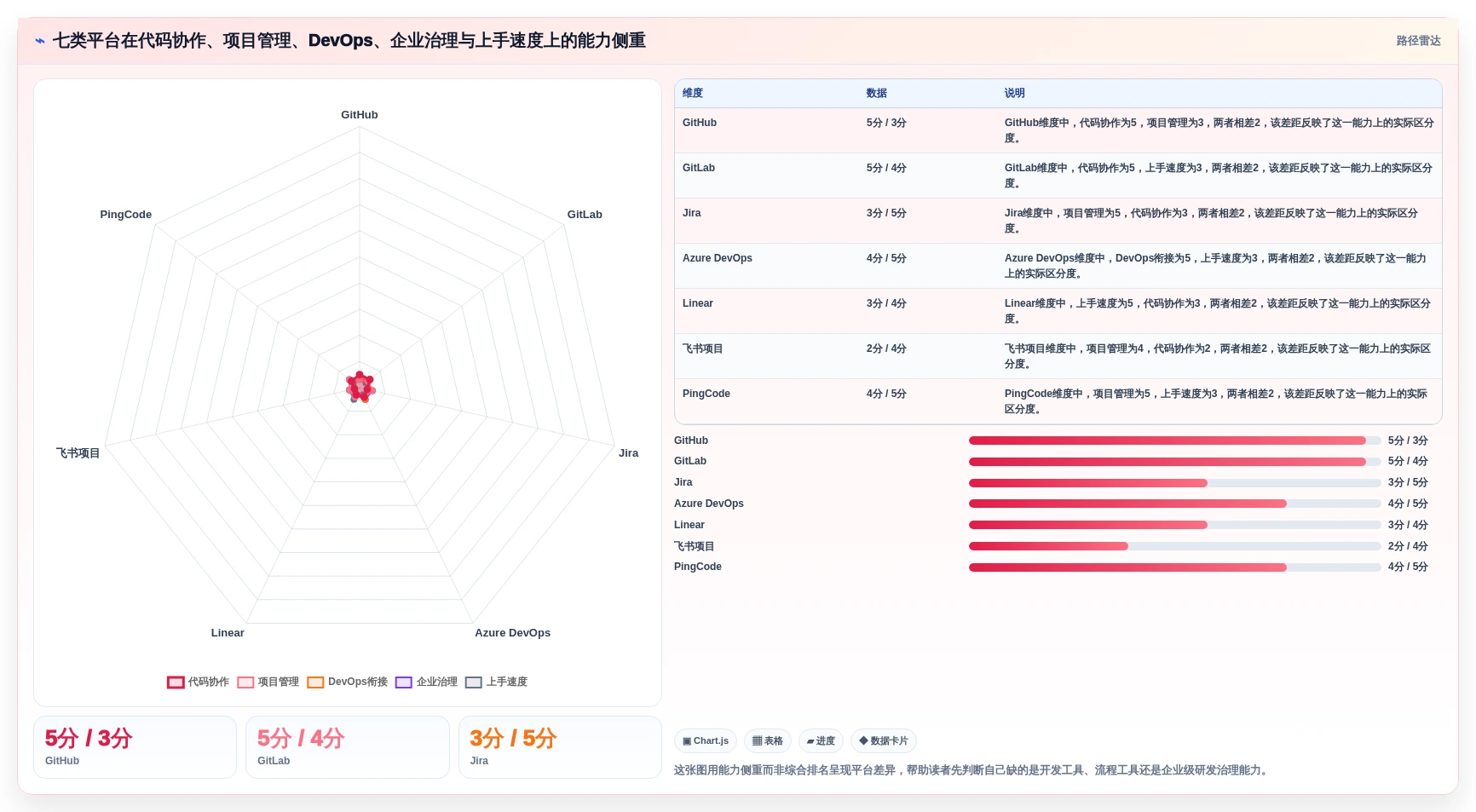The image size is (1476, 812).
Task: Select the 飞书项目 table row name
Action: tap(703, 348)
